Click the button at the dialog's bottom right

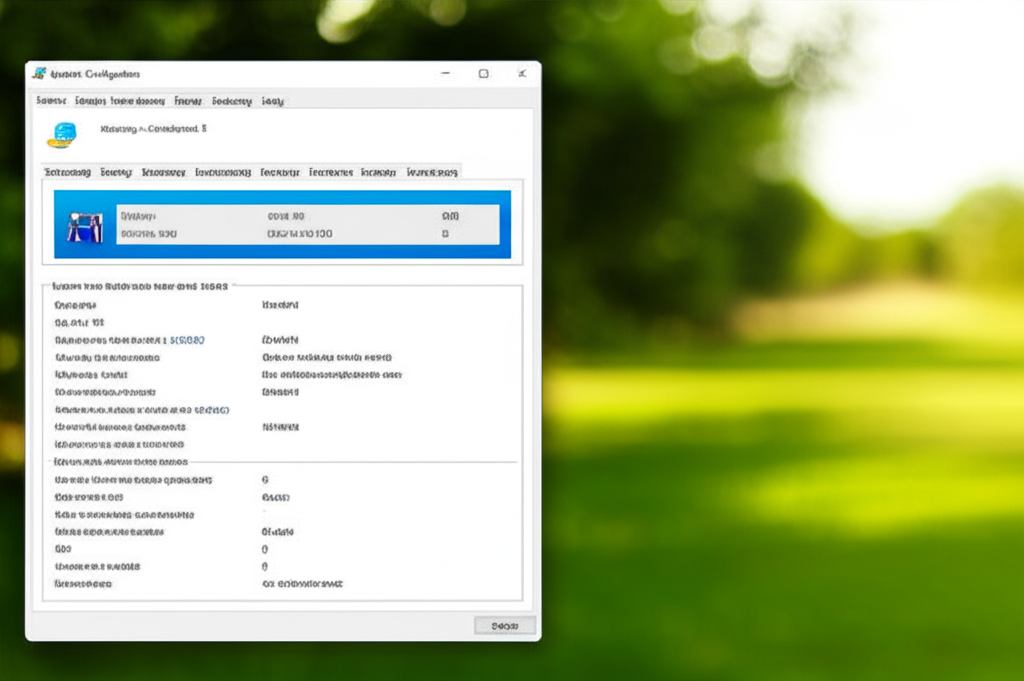504,625
